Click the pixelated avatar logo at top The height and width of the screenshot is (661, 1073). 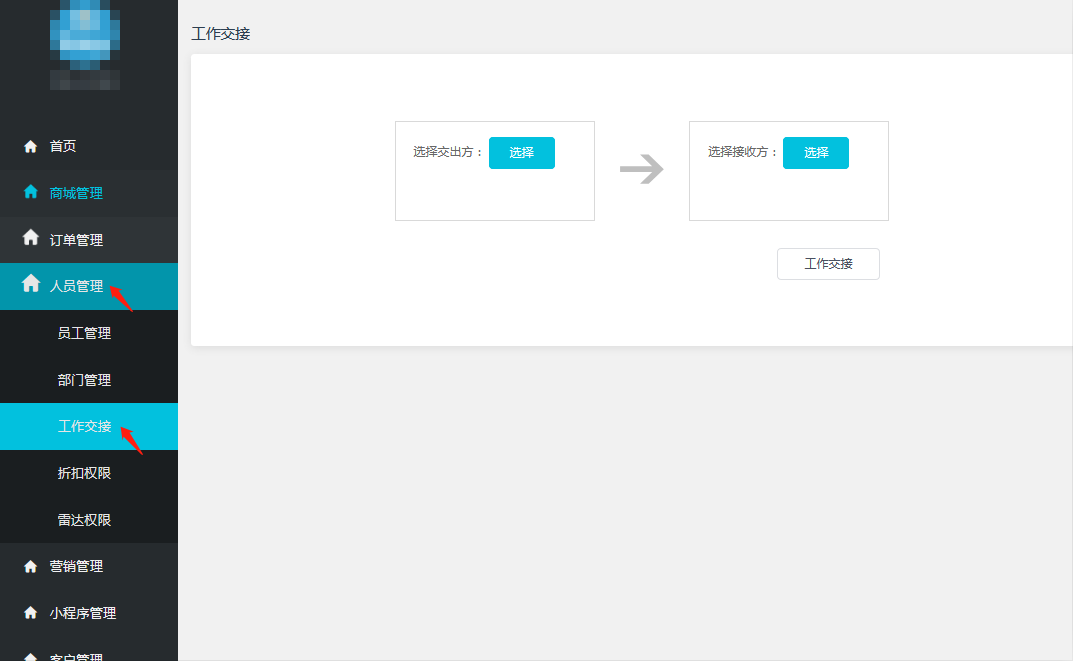(85, 45)
